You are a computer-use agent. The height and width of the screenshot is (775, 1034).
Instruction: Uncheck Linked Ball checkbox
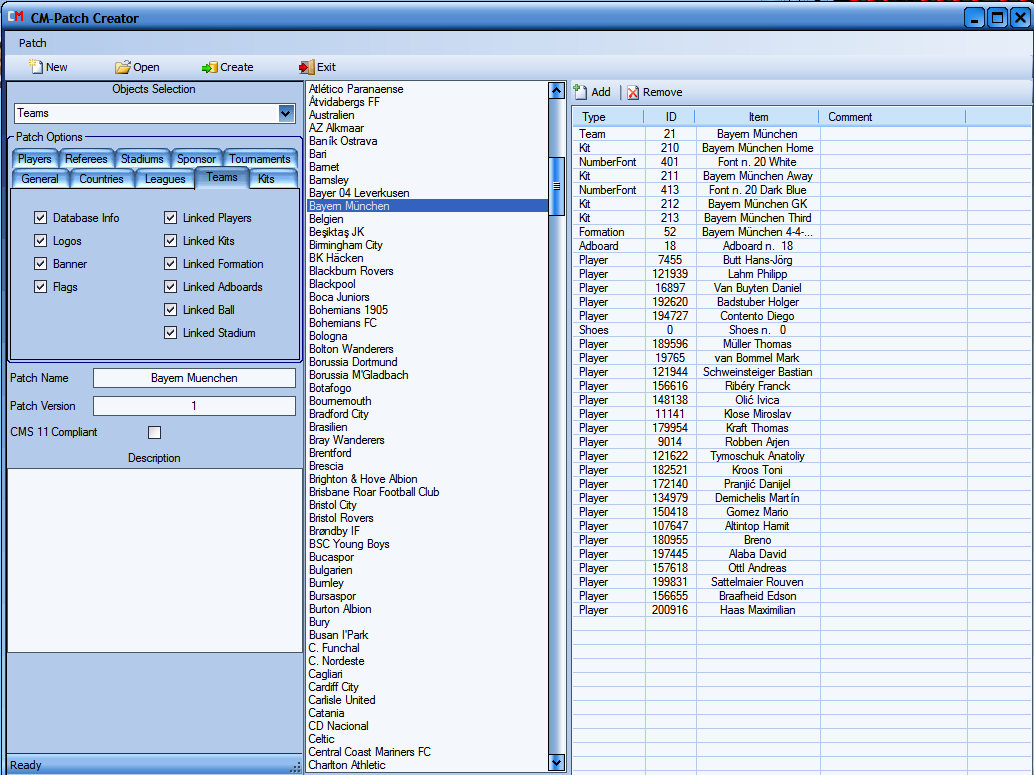click(171, 310)
